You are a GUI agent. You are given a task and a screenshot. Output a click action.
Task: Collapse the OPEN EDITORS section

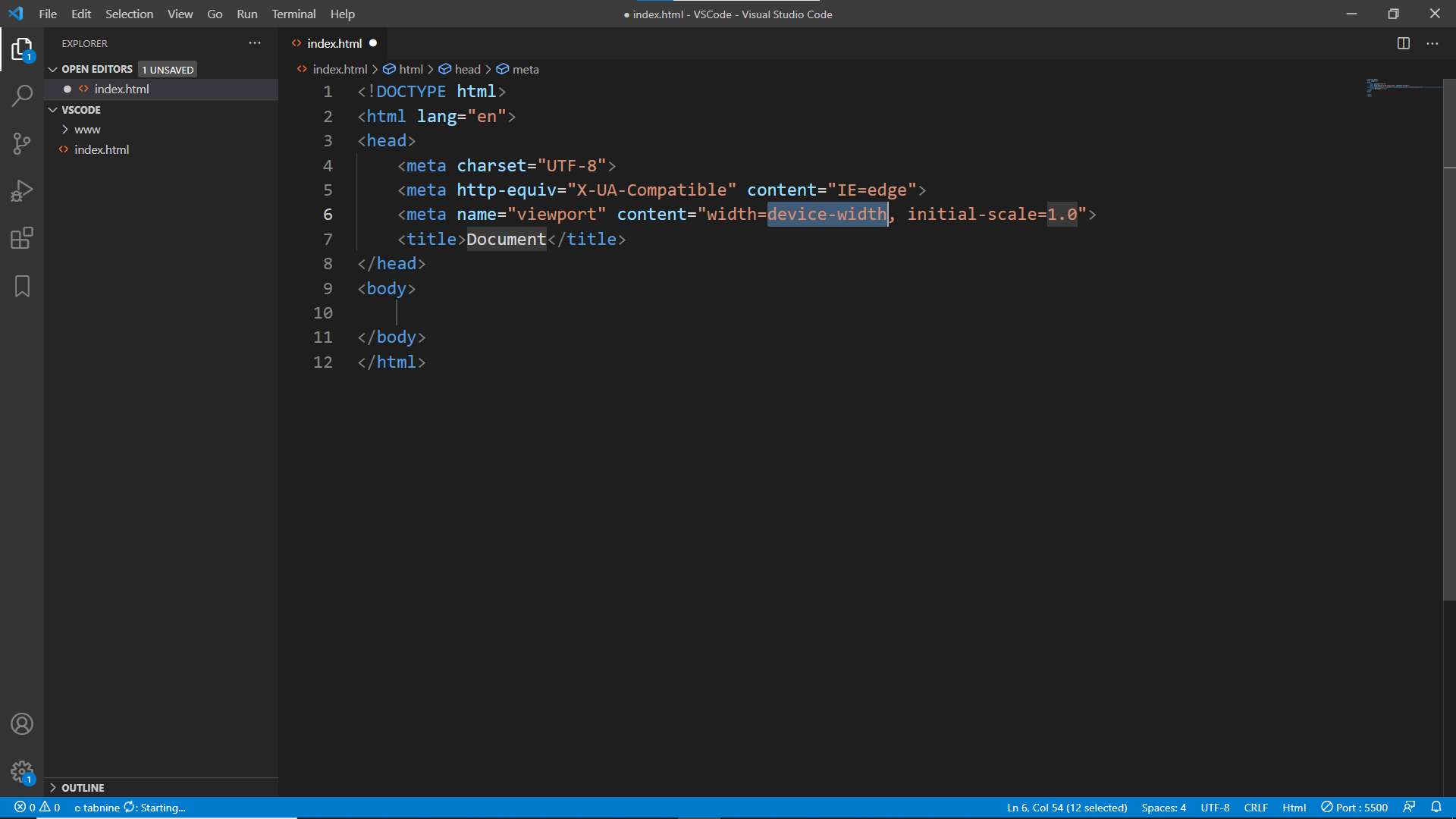coord(53,69)
